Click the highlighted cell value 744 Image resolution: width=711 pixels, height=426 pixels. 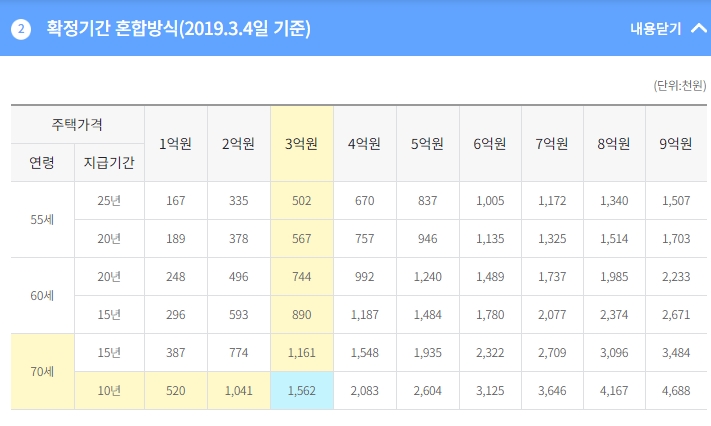(302, 277)
